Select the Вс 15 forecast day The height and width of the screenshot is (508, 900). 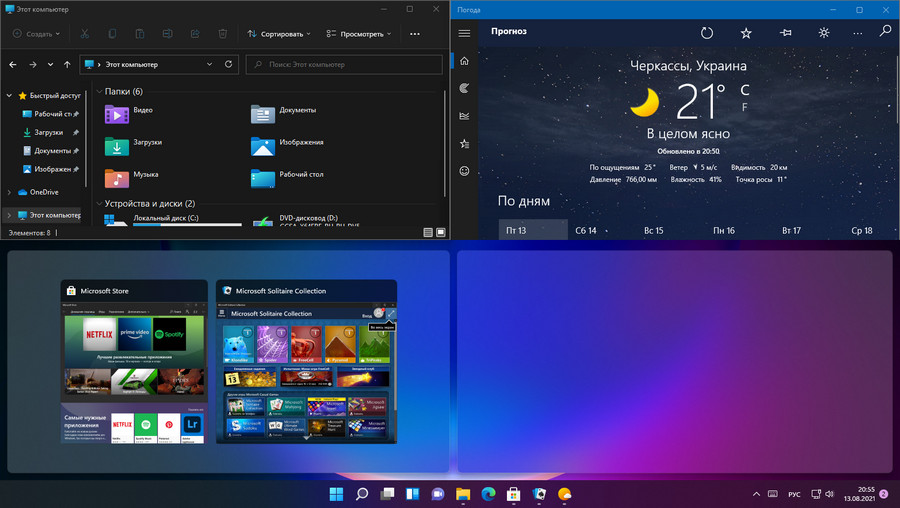tap(653, 230)
